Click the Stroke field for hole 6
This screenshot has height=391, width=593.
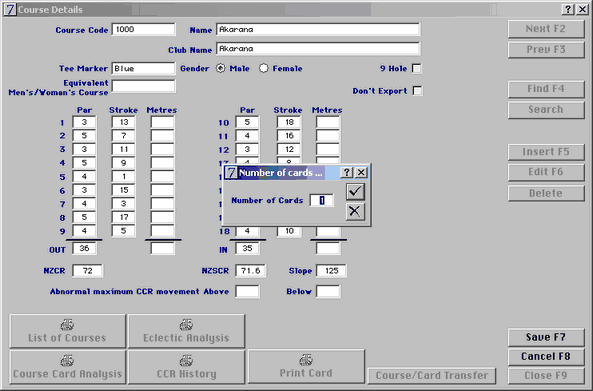click(124, 190)
